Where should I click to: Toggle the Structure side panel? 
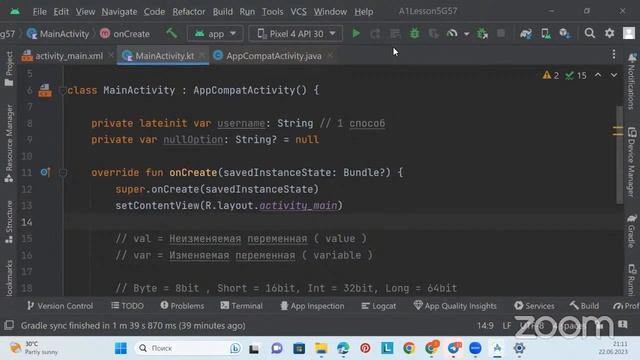coord(9,222)
